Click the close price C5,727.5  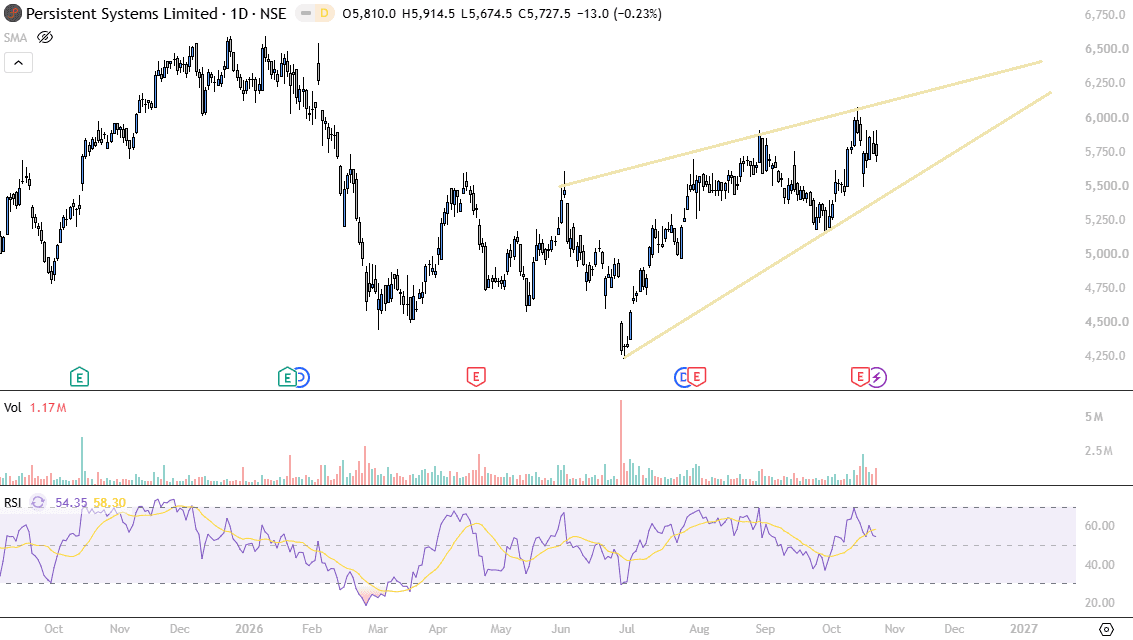pos(544,14)
